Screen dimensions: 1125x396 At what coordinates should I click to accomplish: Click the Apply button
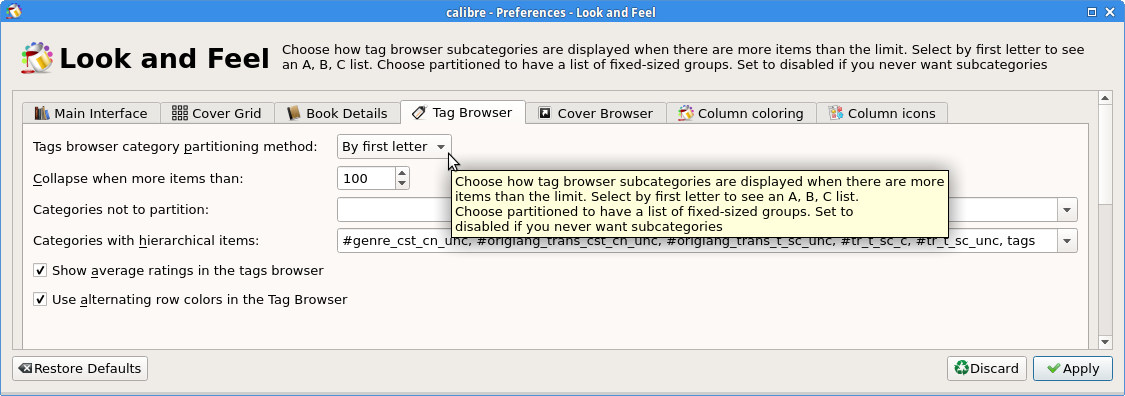click(x=1073, y=368)
